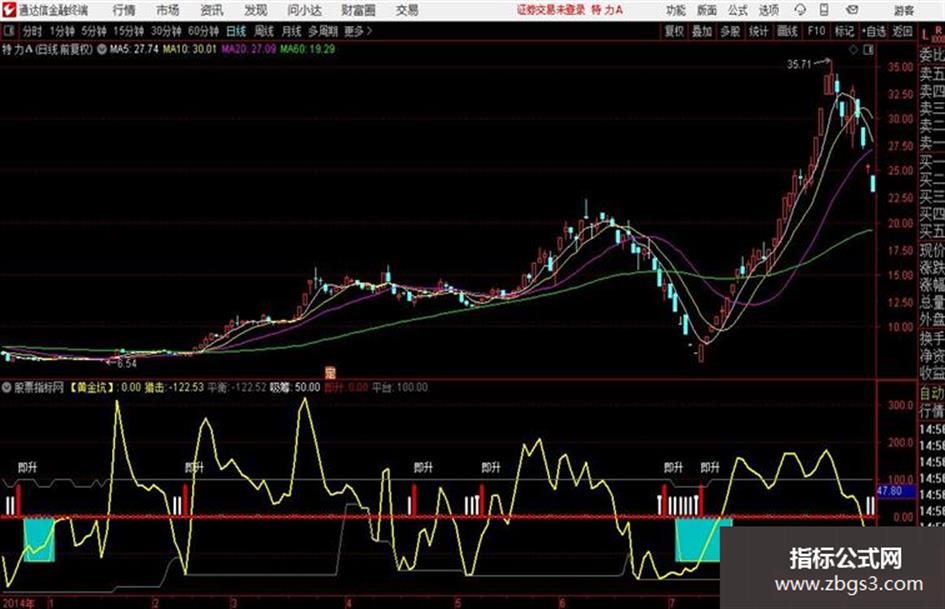The width and height of the screenshot is (945, 609).
Task: Click the layout panel icon beside 分时
Action: (9, 31)
